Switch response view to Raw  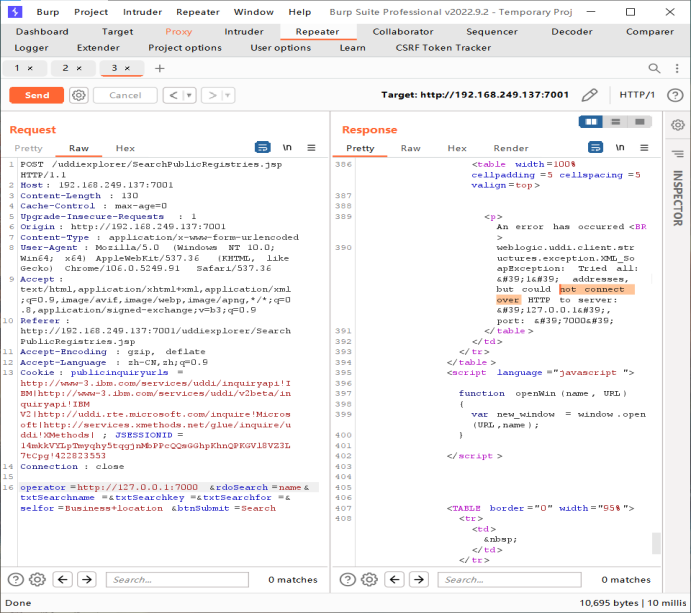pos(410,148)
